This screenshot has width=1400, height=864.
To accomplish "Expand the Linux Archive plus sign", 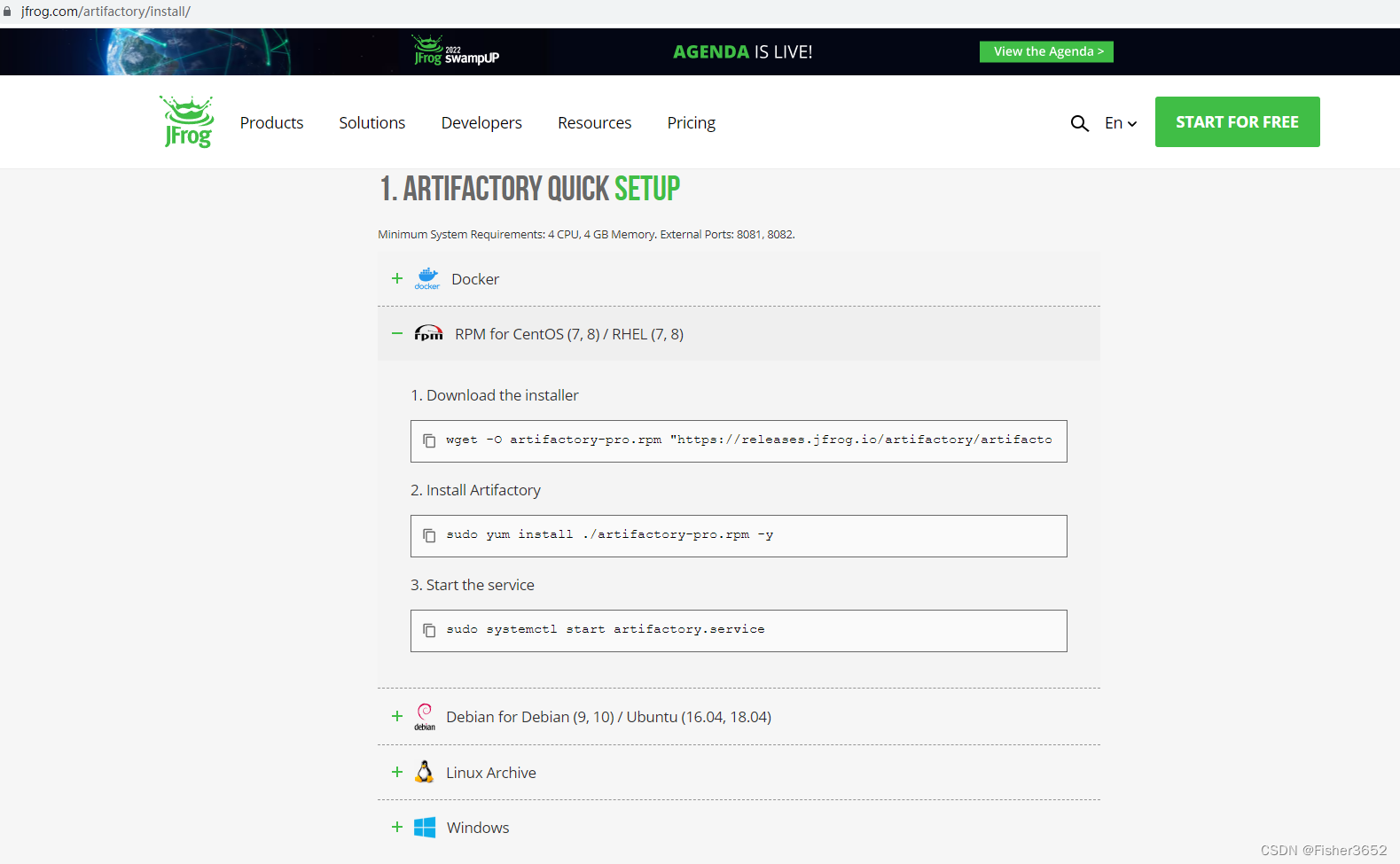I will (397, 772).
